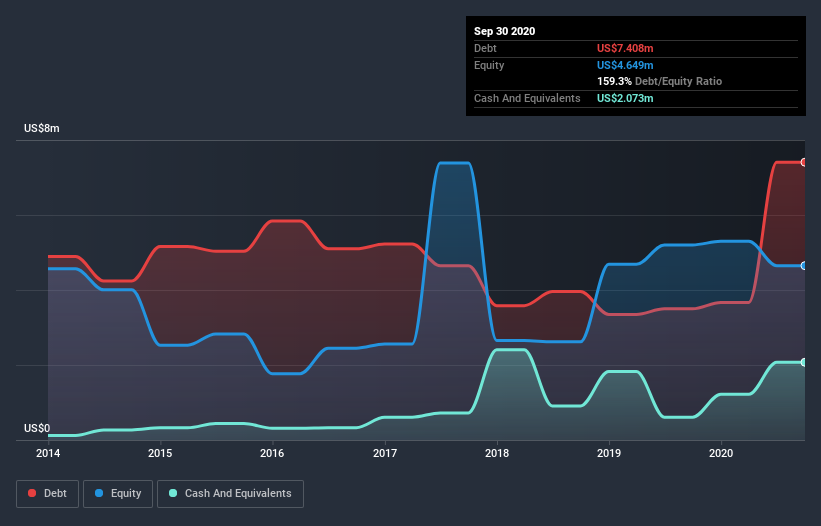Toggle the Equity legend button
The height and width of the screenshot is (526, 821).
tap(118, 494)
